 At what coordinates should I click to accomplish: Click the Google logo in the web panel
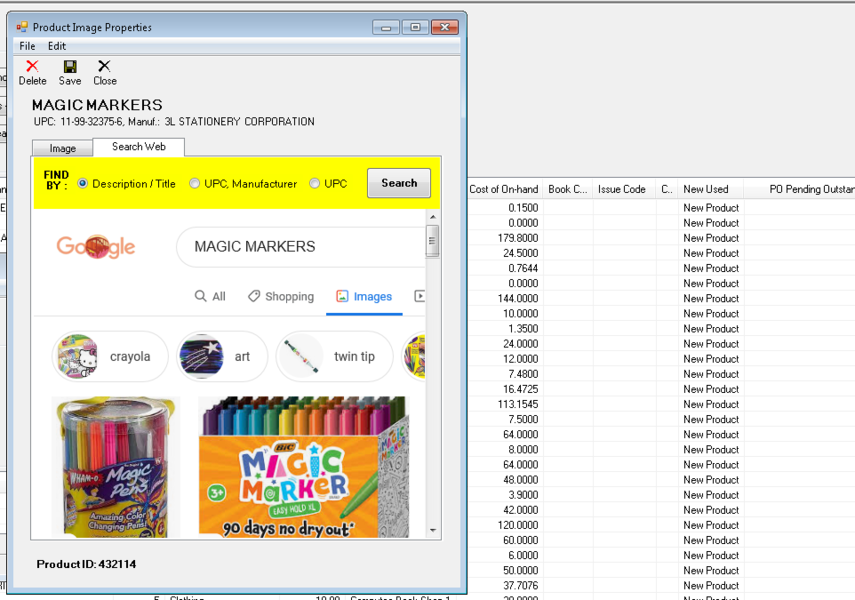(x=96, y=247)
